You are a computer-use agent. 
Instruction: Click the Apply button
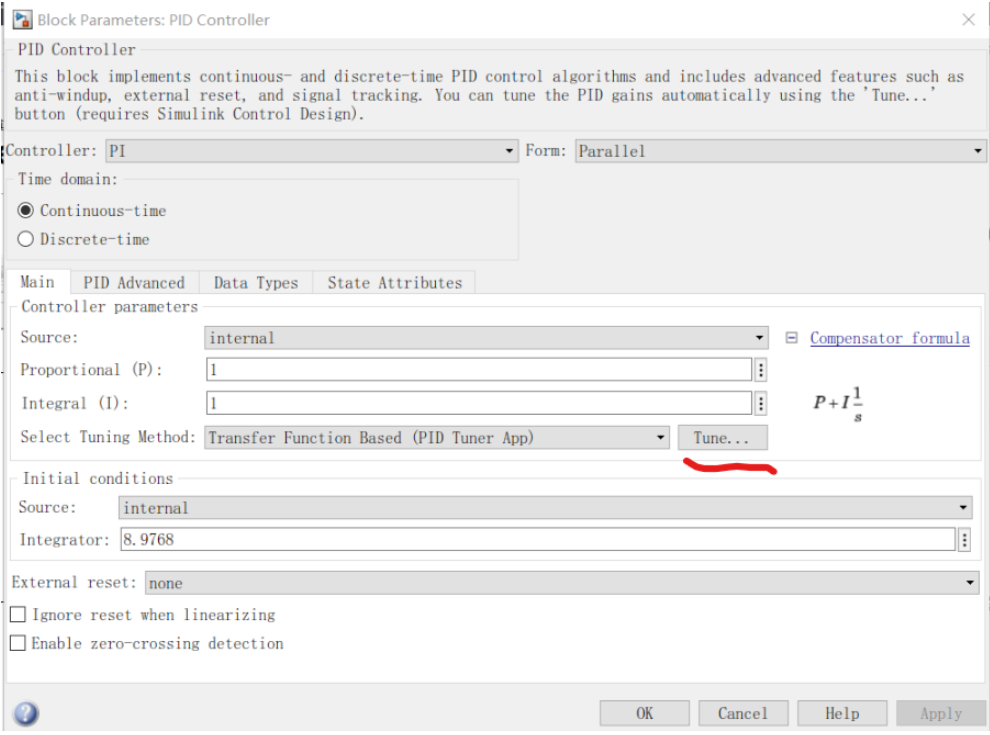[x=941, y=714]
